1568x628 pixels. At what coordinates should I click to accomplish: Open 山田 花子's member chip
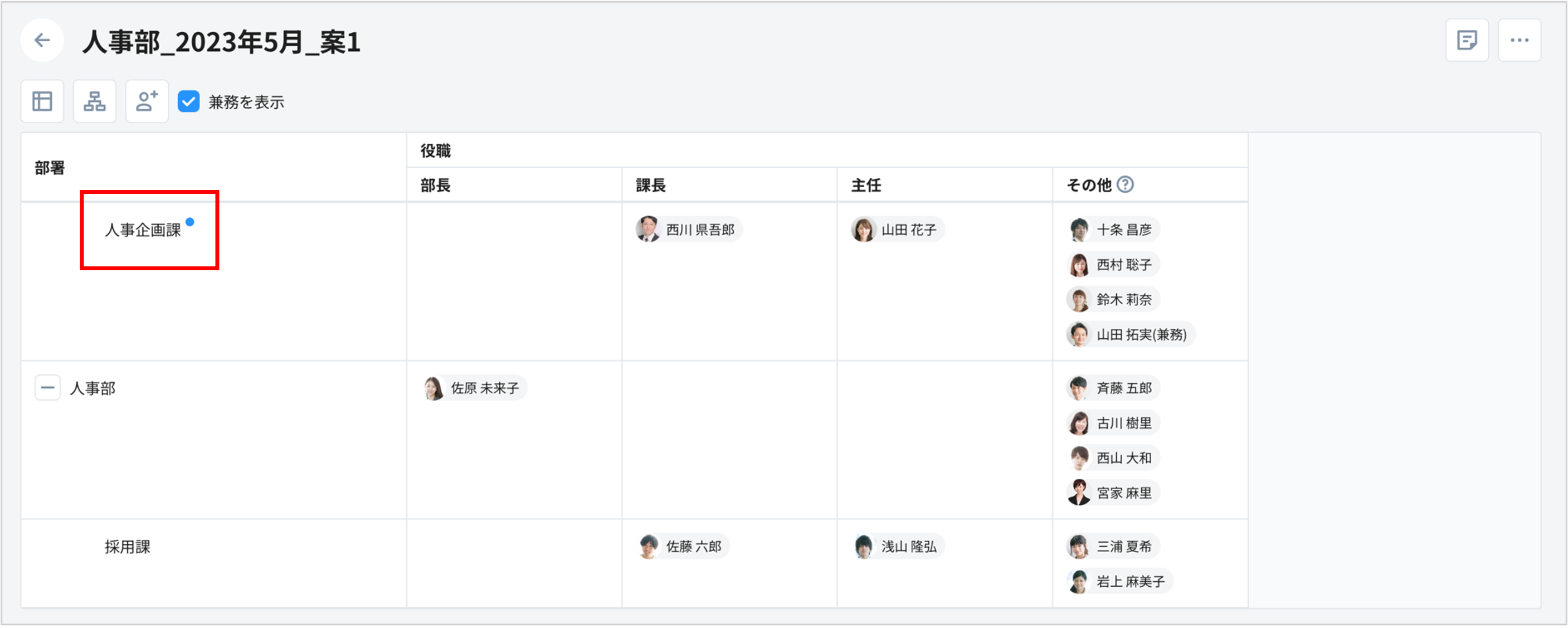(x=896, y=230)
